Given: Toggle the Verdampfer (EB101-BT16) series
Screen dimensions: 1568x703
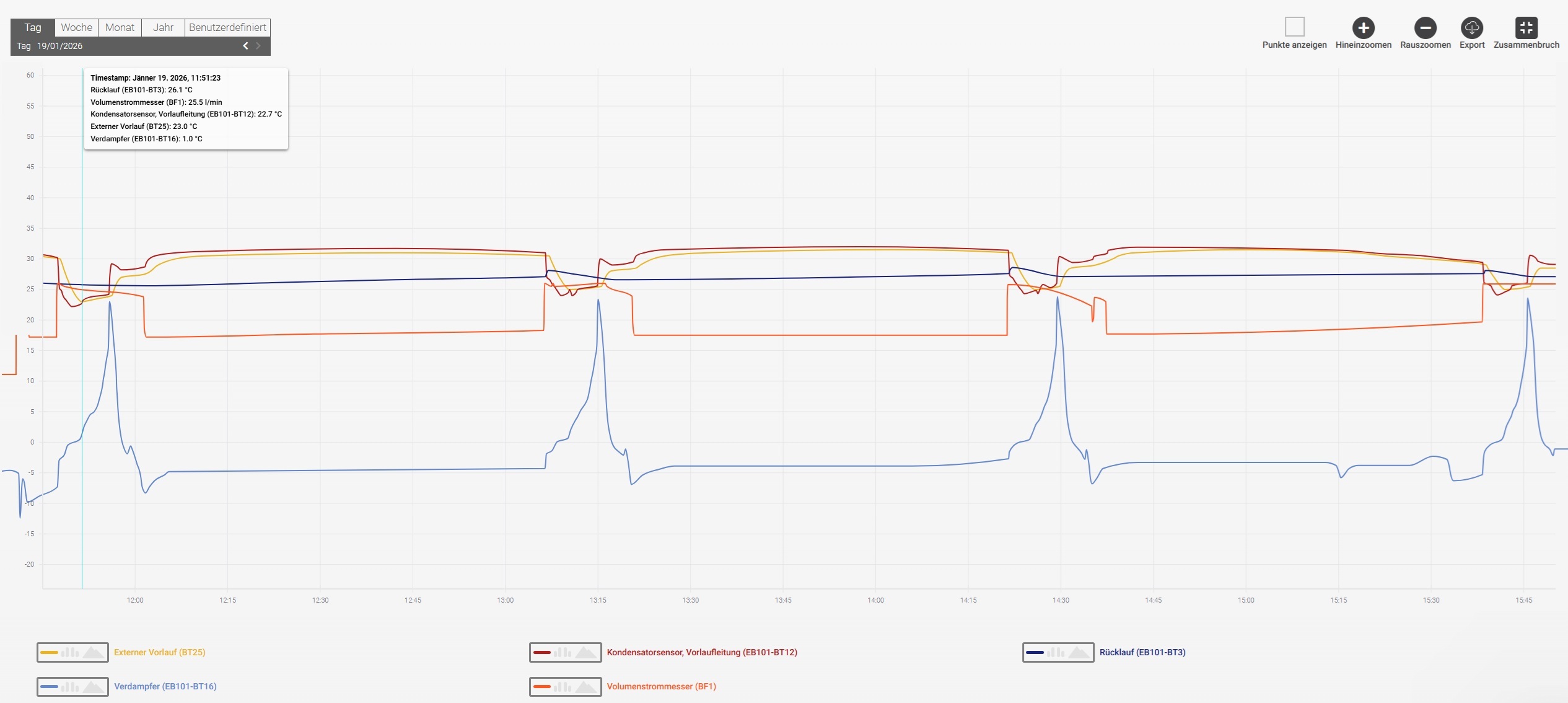Looking at the screenshot, I should point(165,686).
